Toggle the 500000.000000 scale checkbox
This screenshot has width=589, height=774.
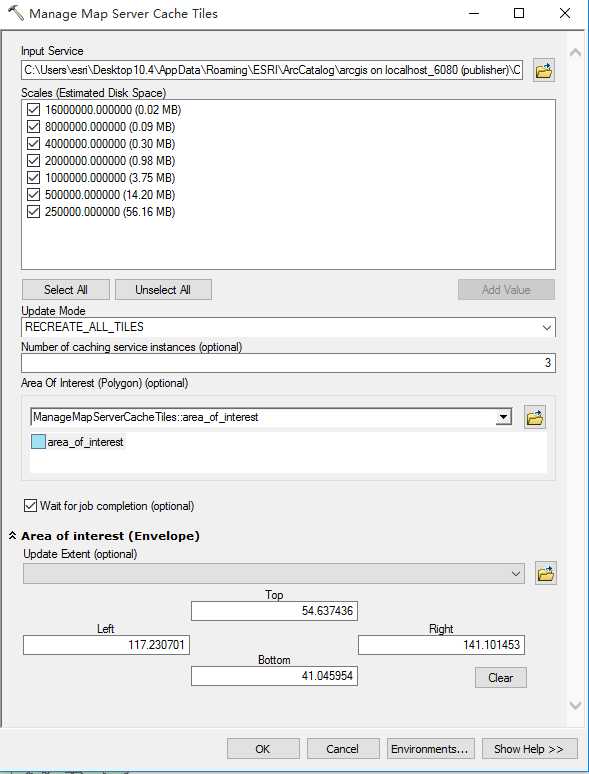pos(34,194)
